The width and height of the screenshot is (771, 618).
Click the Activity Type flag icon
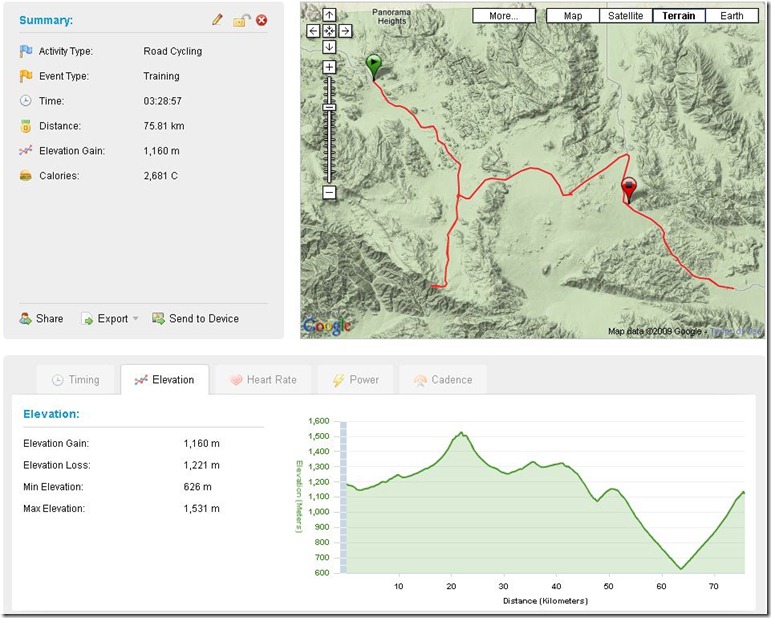point(26,51)
